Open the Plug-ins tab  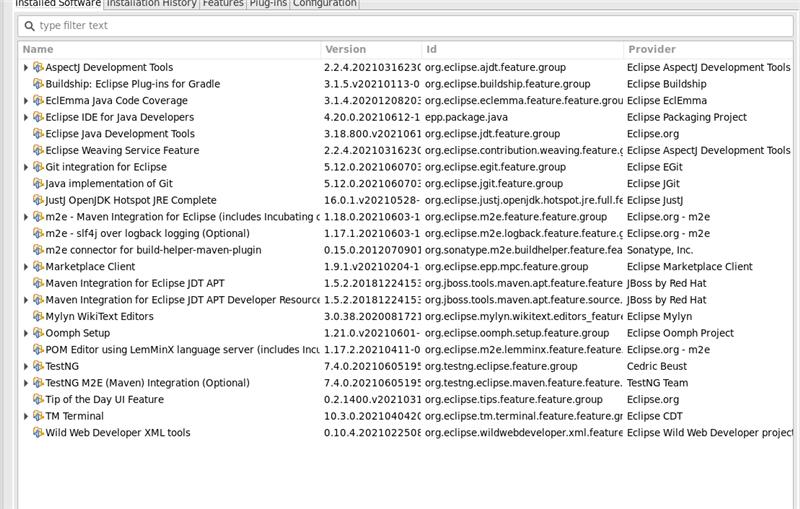[268, 4]
